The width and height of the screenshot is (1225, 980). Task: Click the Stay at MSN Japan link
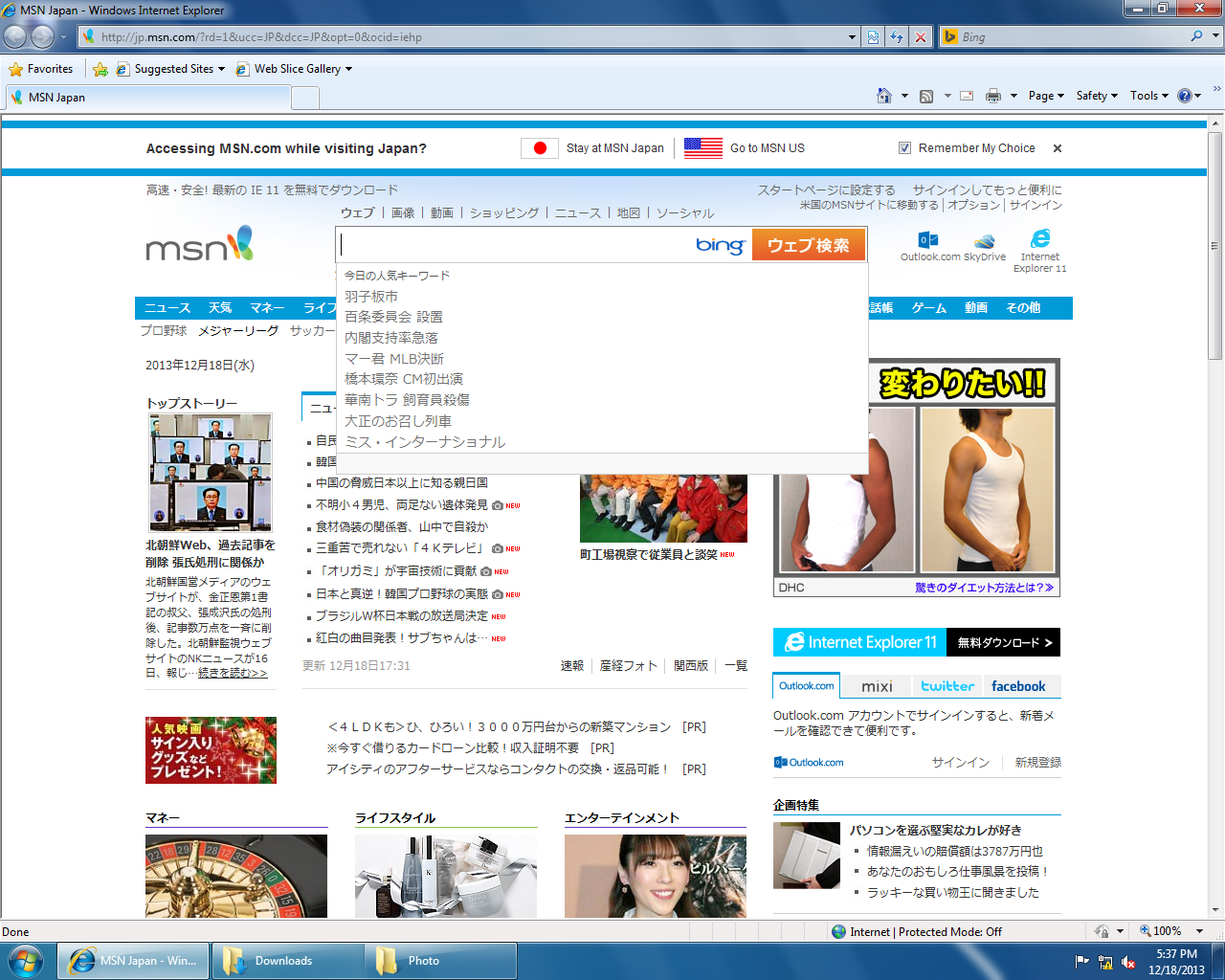(x=615, y=148)
